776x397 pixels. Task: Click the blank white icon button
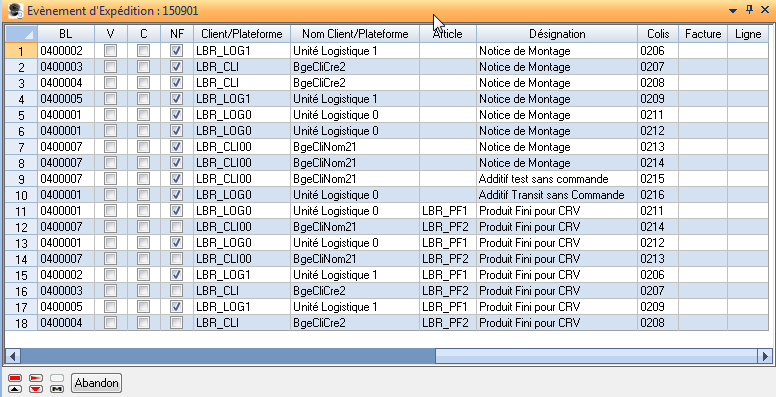[x=57, y=378]
